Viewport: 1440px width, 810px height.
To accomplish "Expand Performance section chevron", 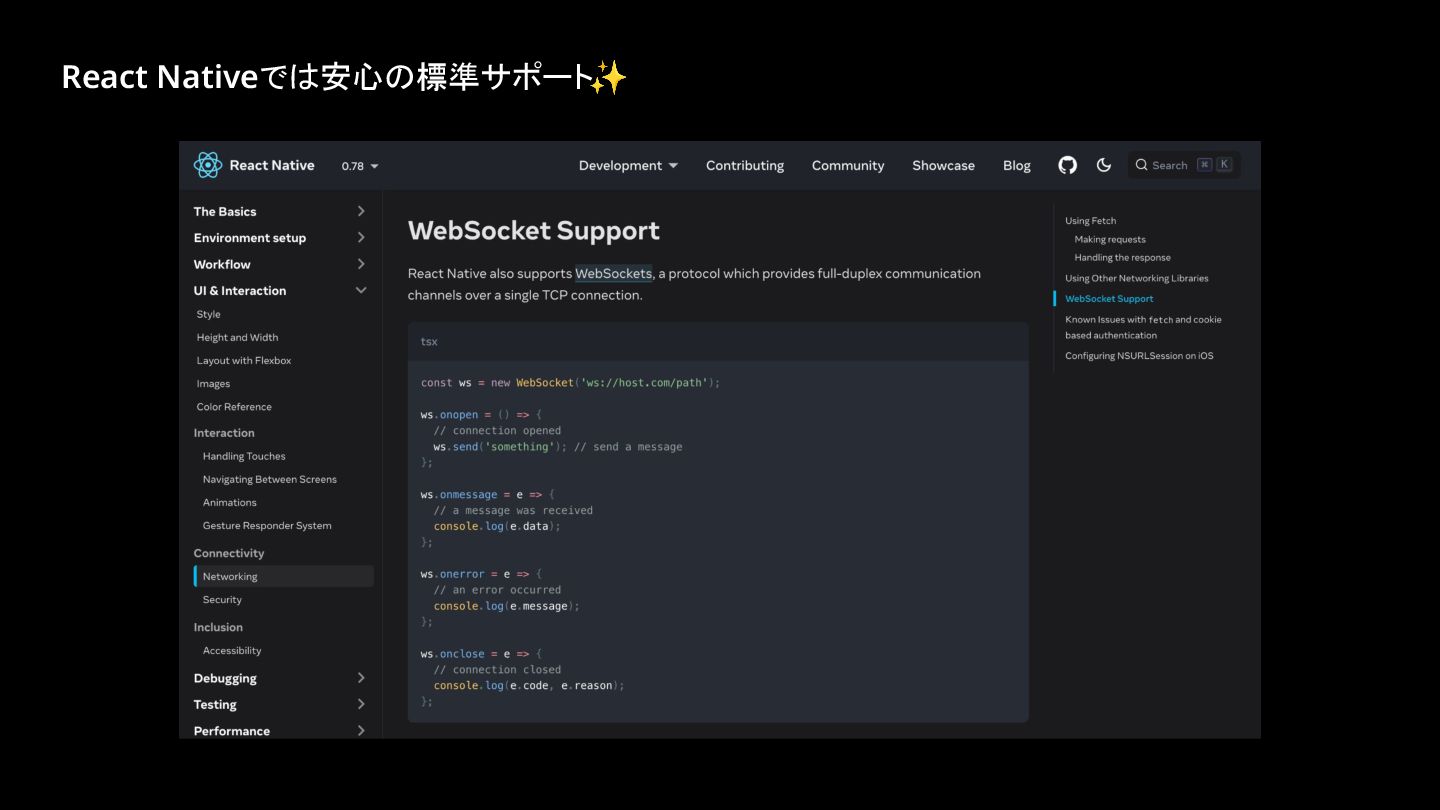I will tap(361, 731).
